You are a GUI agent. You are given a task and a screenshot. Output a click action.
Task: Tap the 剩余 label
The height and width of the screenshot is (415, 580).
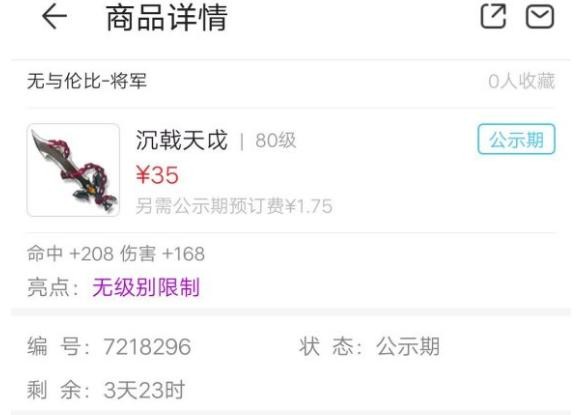[x=53, y=390]
